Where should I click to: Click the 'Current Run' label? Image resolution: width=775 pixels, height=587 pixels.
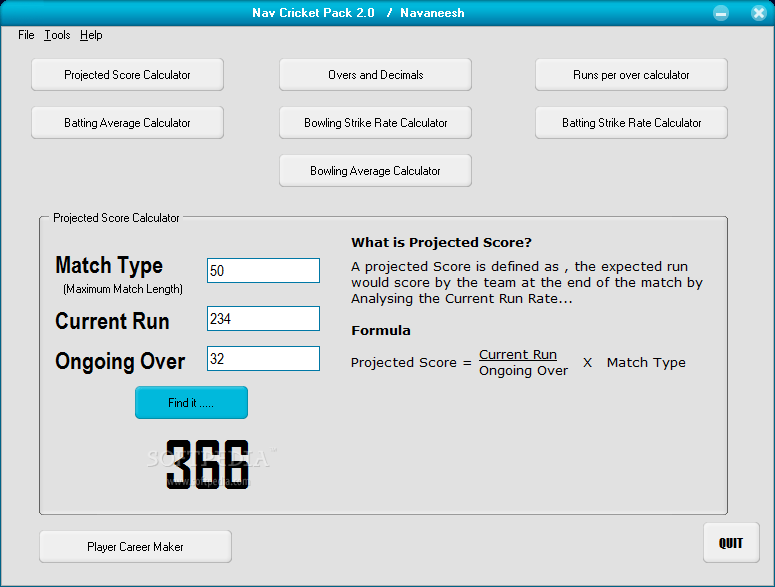tap(112, 321)
